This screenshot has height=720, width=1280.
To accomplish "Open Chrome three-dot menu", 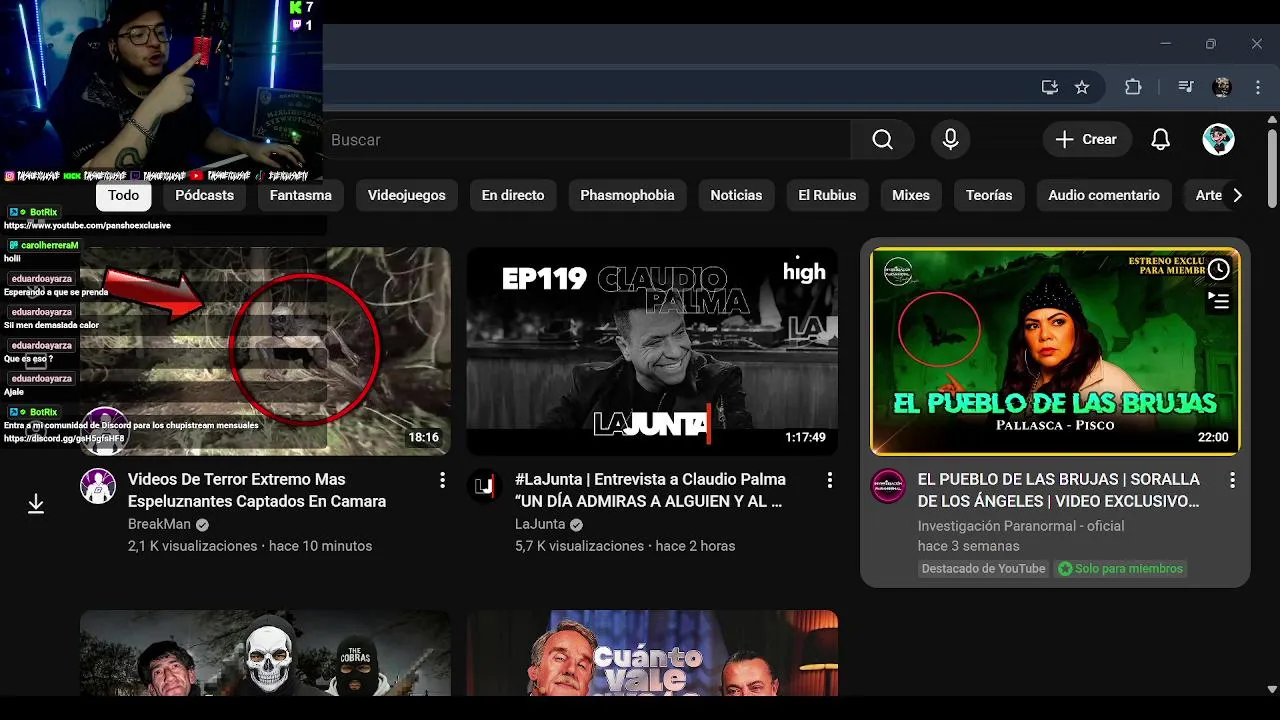I will 1258,87.
